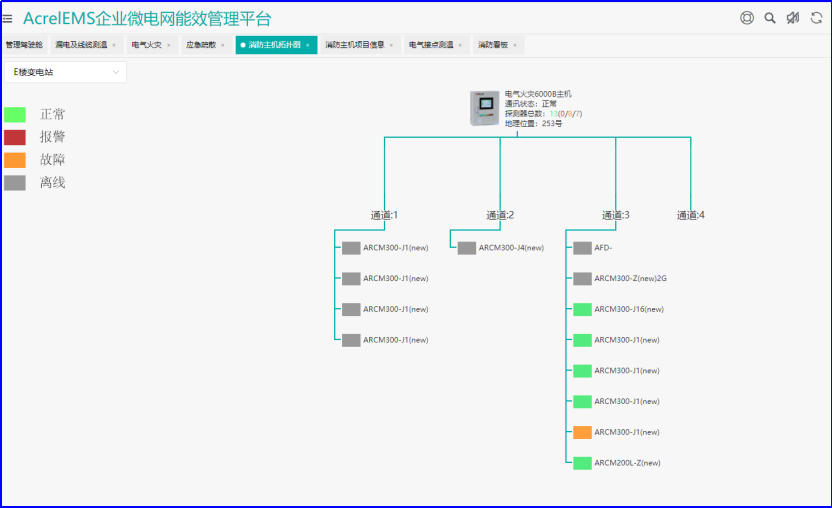Open the E楼变电站 substation dropdown
The height and width of the screenshot is (508, 832).
pos(65,72)
